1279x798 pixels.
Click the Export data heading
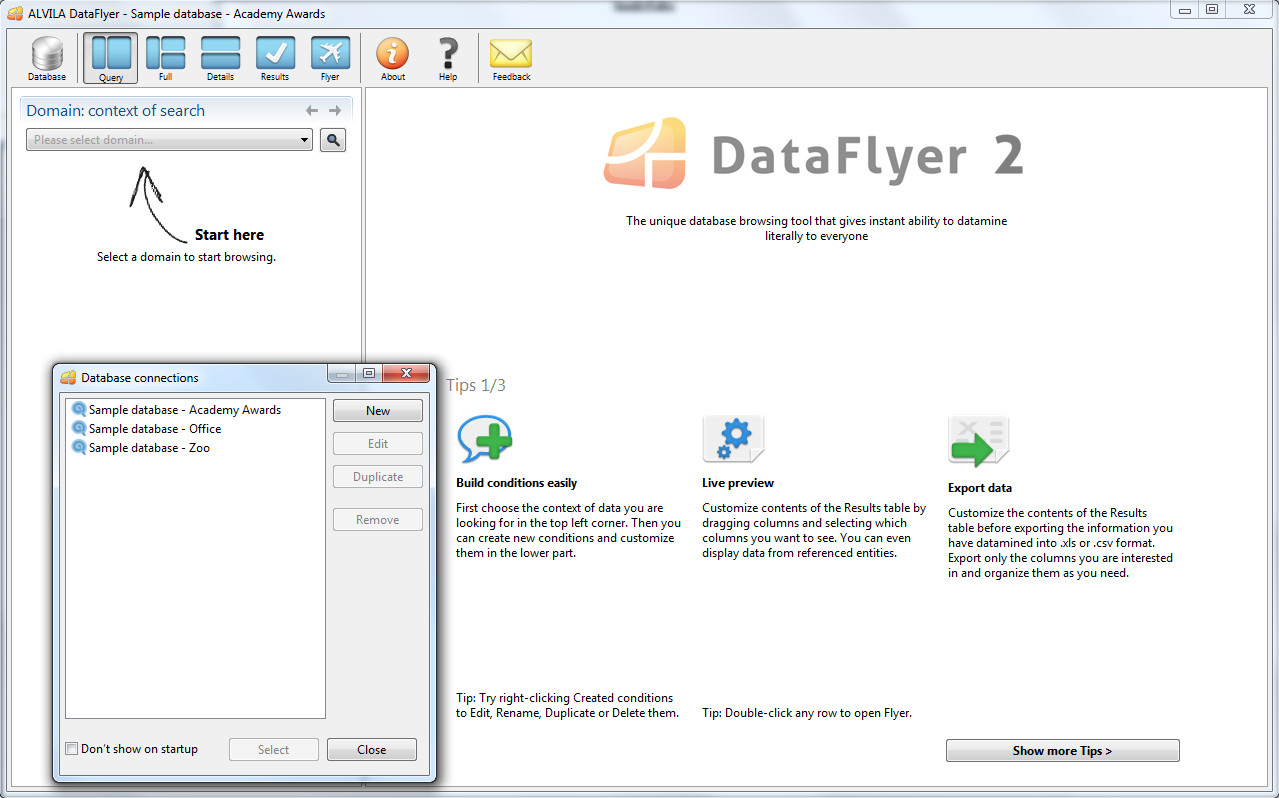click(980, 488)
